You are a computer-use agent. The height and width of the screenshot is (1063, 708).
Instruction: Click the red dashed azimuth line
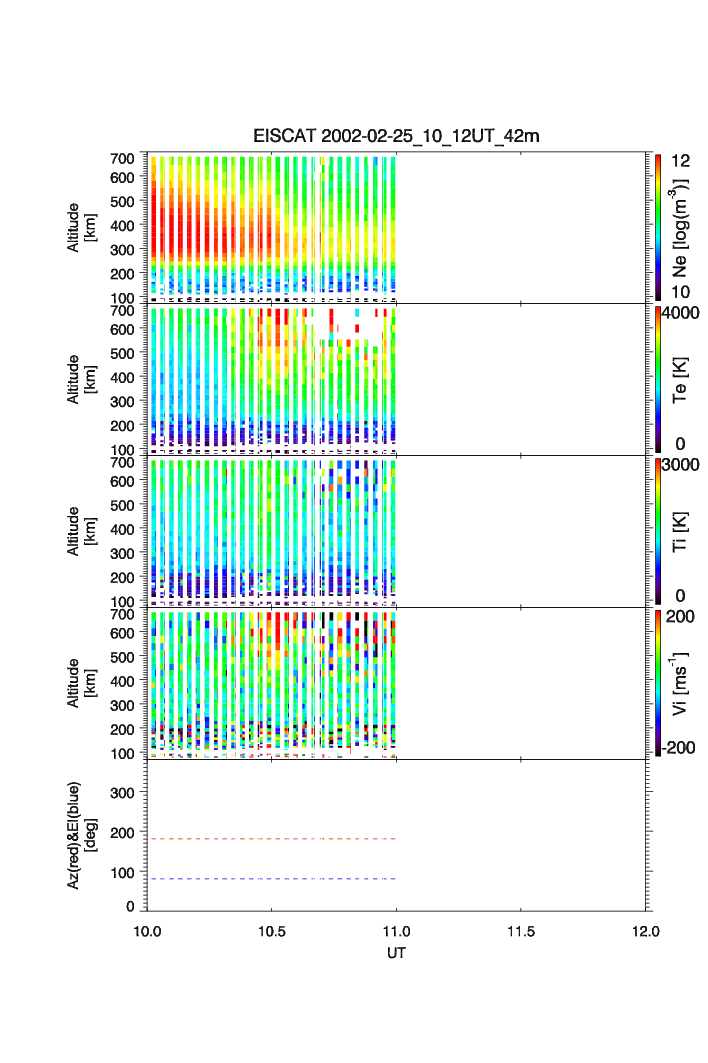click(272, 839)
